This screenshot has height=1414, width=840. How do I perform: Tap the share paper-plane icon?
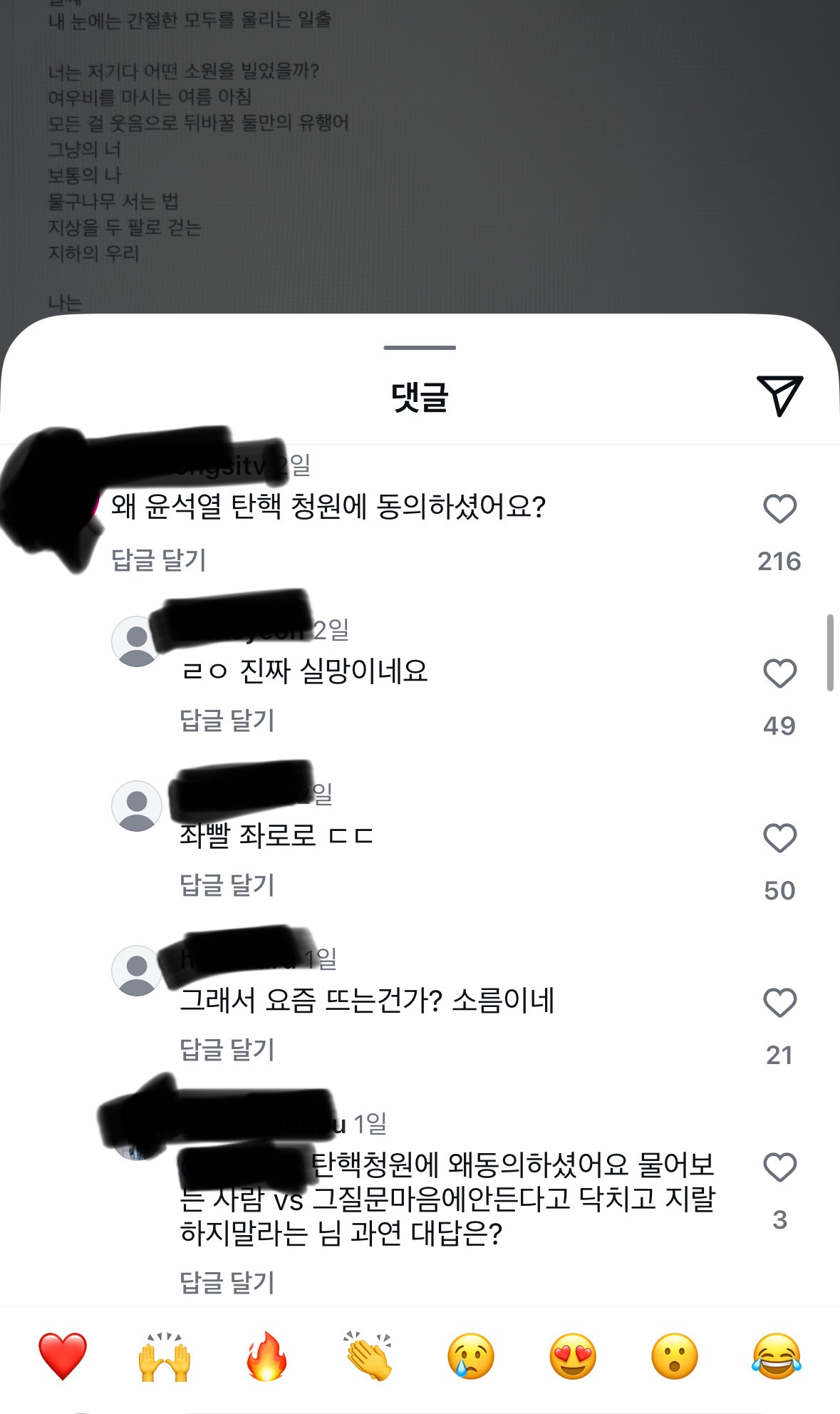(x=780, y=396)
